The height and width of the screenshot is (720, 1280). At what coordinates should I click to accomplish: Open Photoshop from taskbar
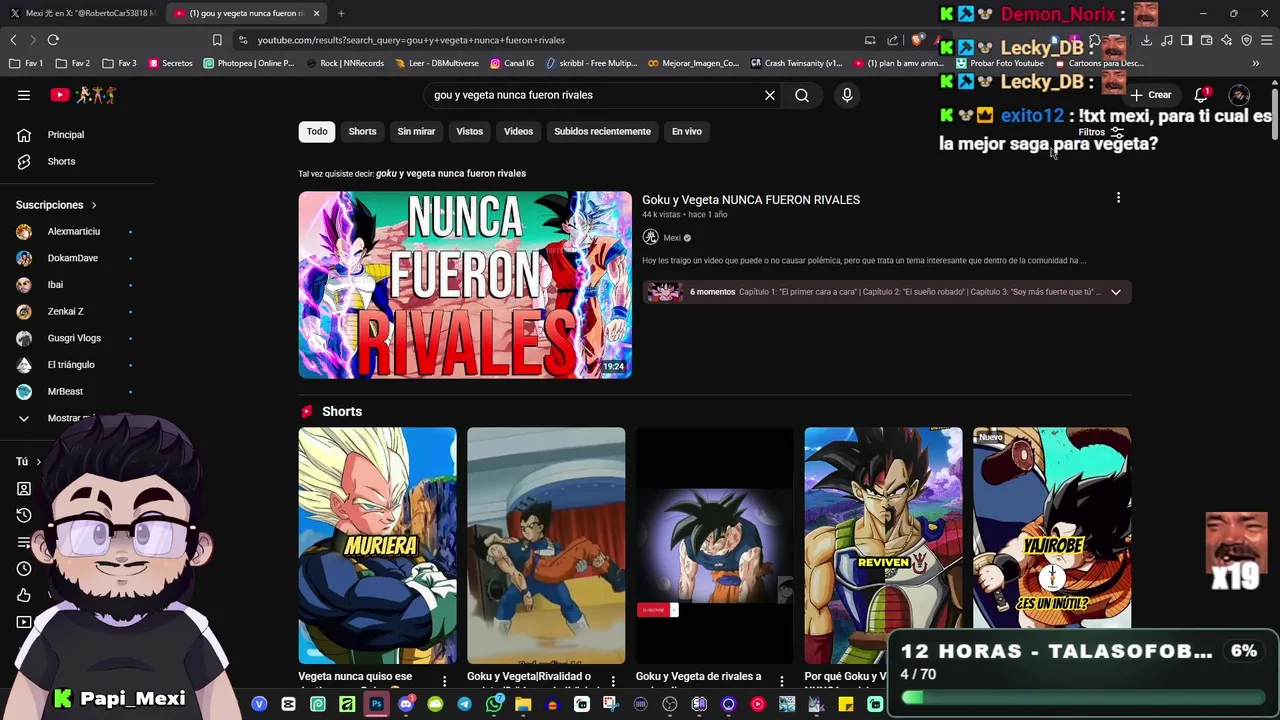coord(376,704)
